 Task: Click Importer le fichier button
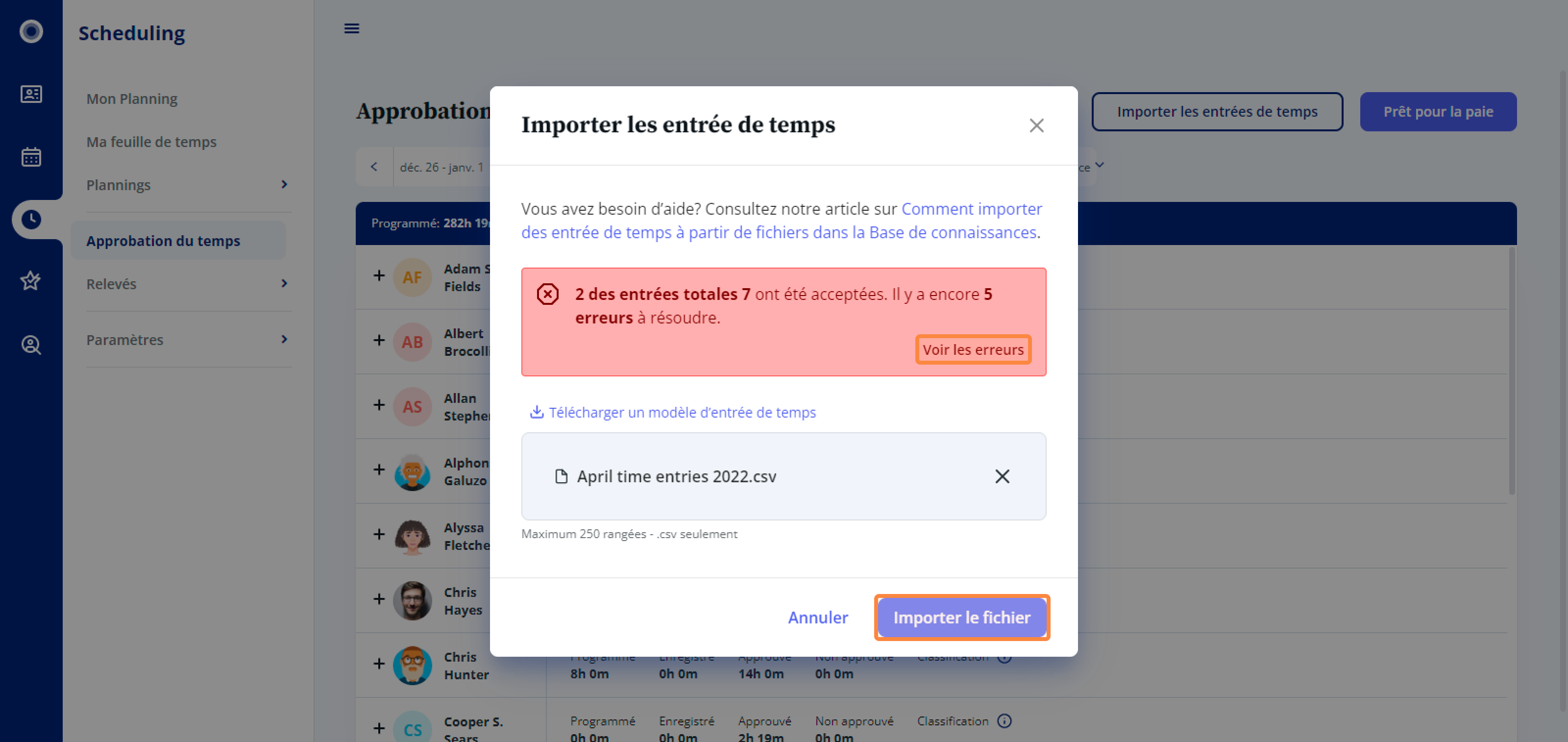(962, 617)
